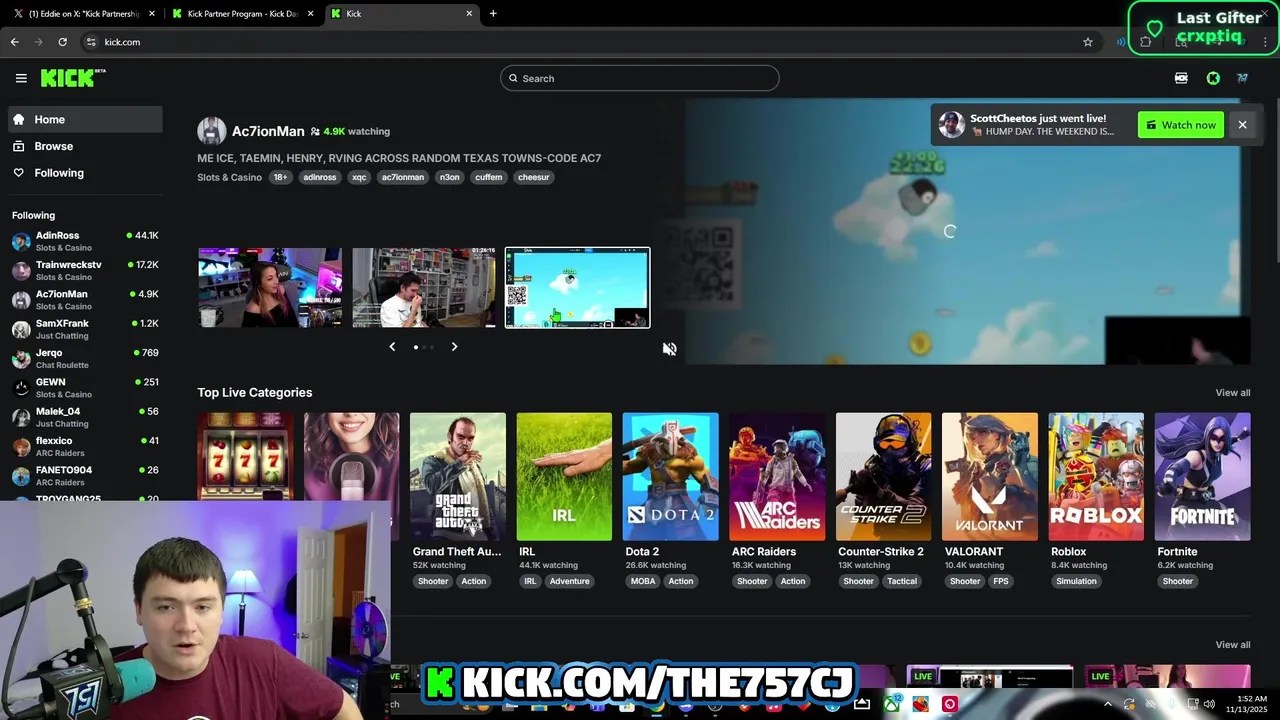
Task: Open site information icon beside kick.com URL
Action: point(91,42)
